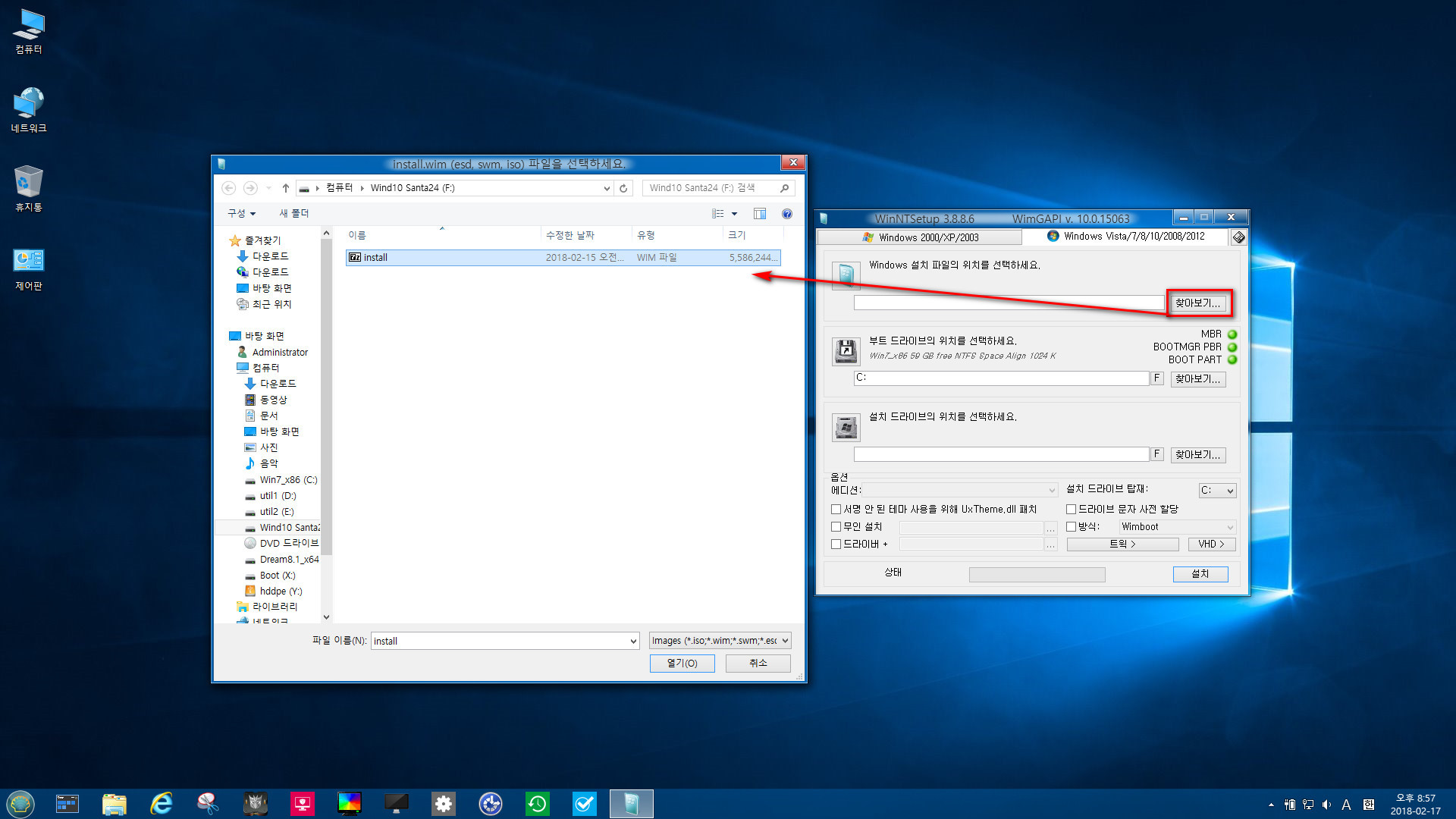Image resolution: width=1456 pixels, height=819 pixels.
Task: Open the gear settings taskbar icon
Action: [x=443, y=804]
